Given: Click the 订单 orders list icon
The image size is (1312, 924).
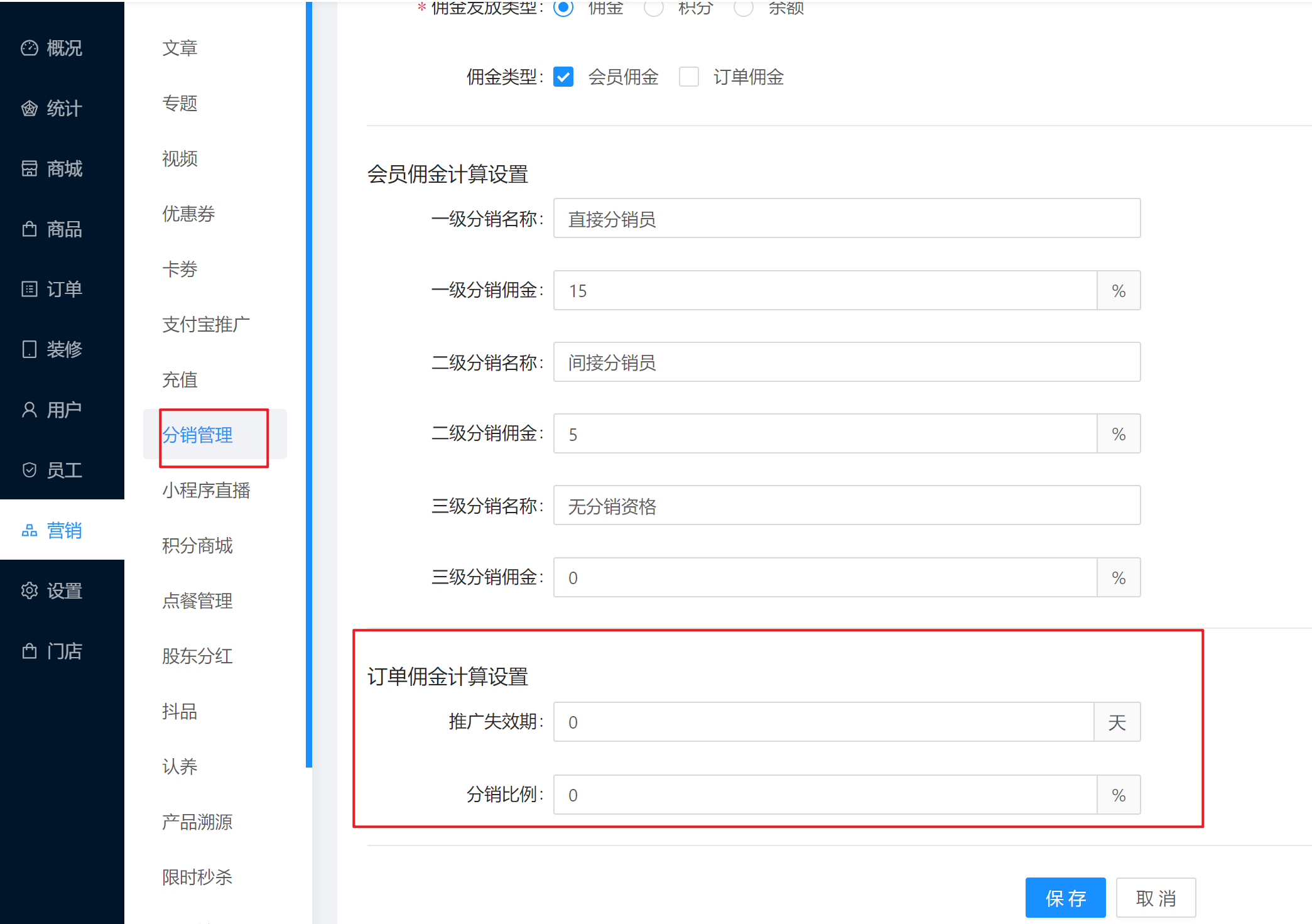Looking at the screenshot, I should point(29,289).
